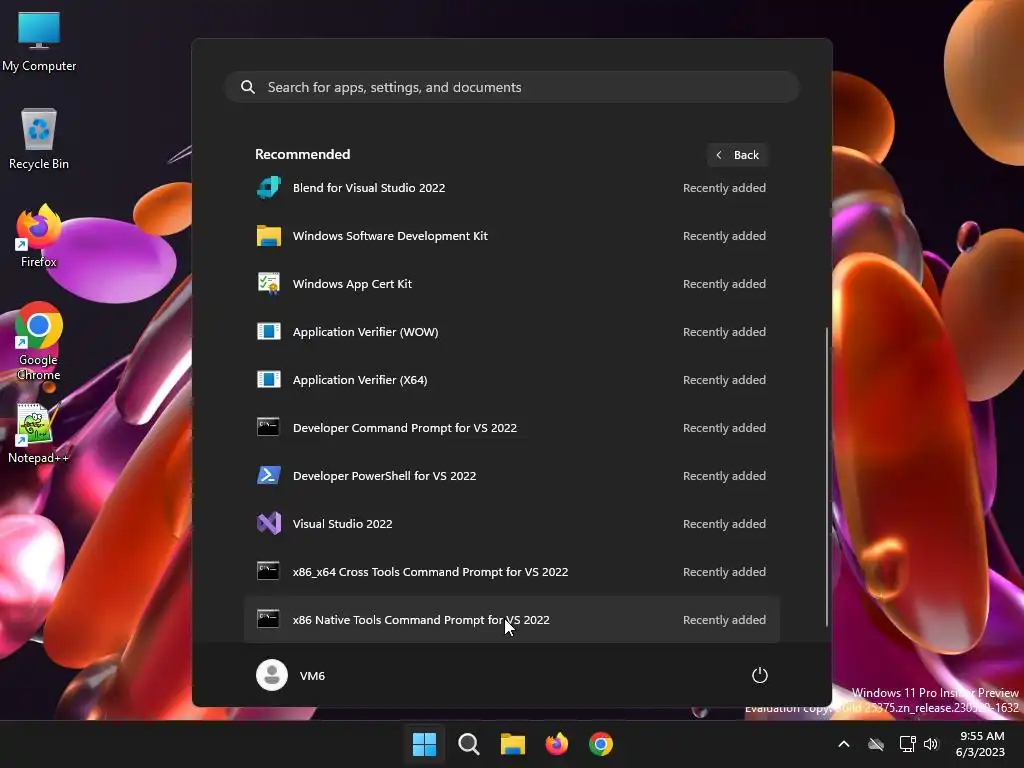Launch Developer PowerShell for VS 2022 icon
Screen dimensions: 1024x768
tap(268, 475)
